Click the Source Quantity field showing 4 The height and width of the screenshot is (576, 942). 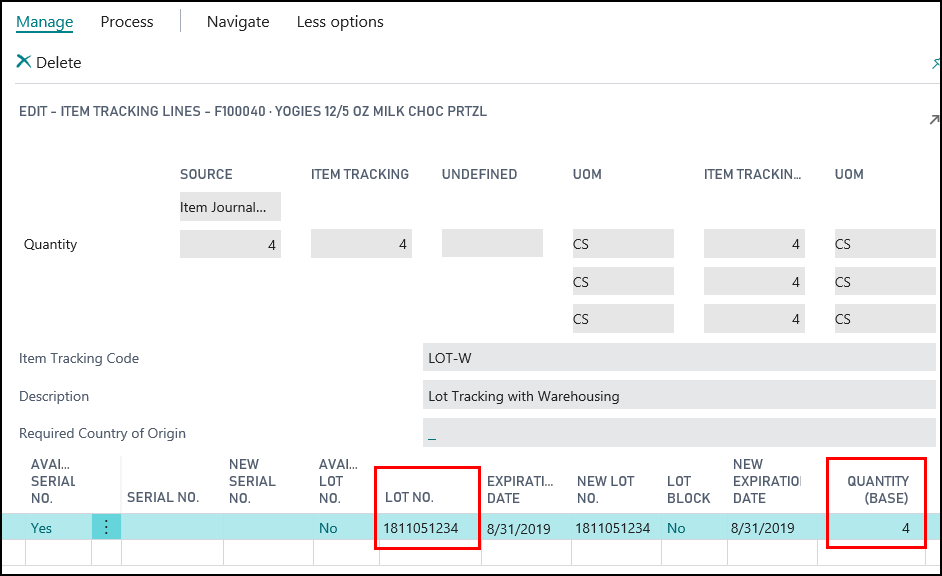tap(229, 243)
